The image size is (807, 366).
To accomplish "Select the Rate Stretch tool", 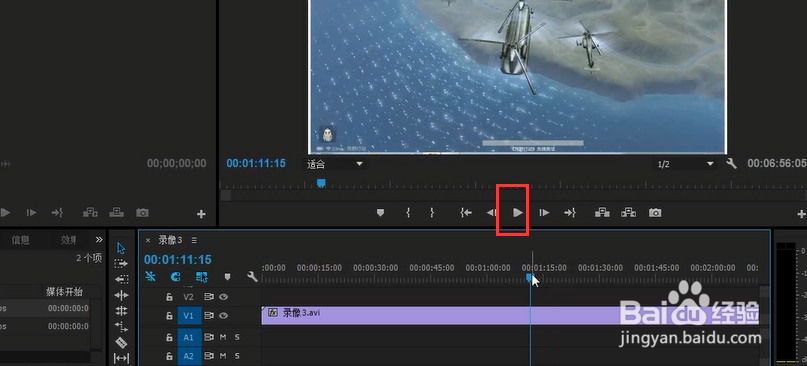I will [121, 326].
